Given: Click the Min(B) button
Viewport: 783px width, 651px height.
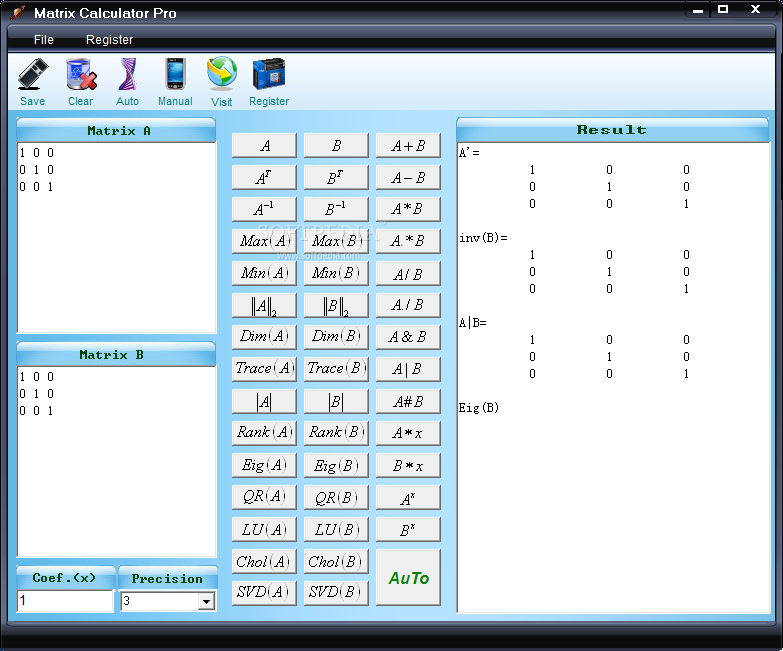Looking at the screenshot, I should (336, 273).
